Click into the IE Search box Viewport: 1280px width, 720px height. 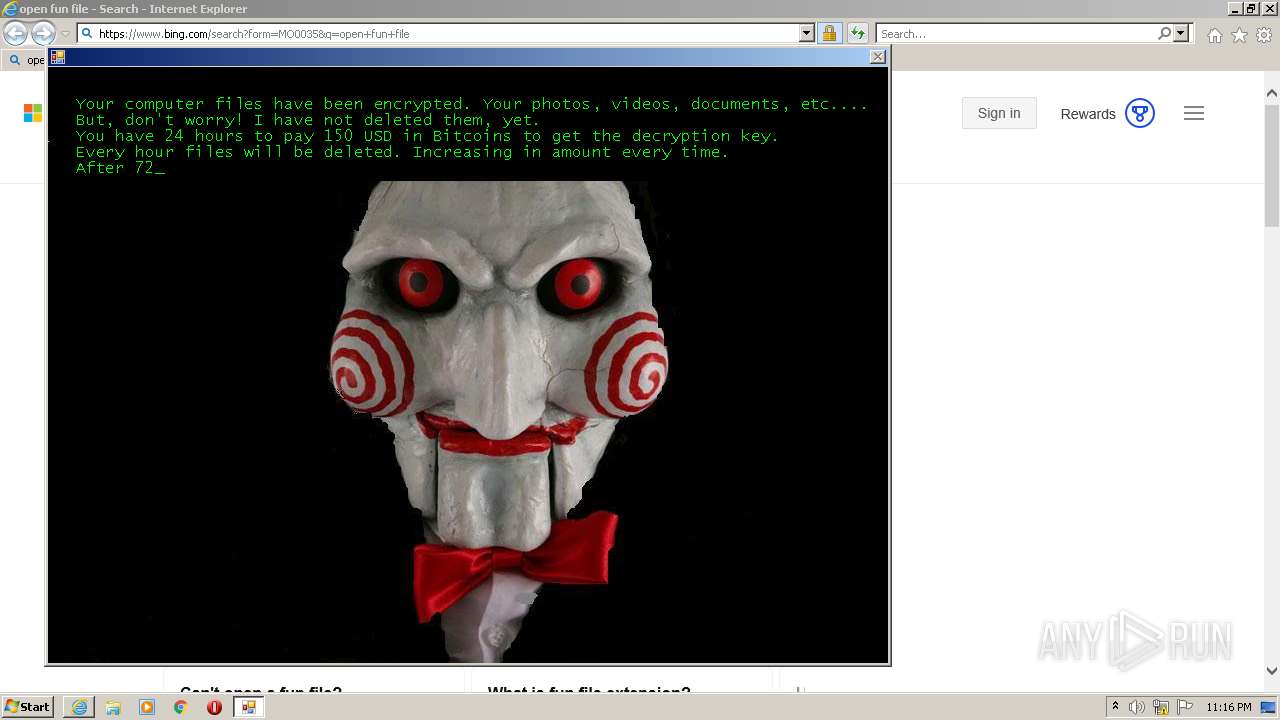[1015, 34]
